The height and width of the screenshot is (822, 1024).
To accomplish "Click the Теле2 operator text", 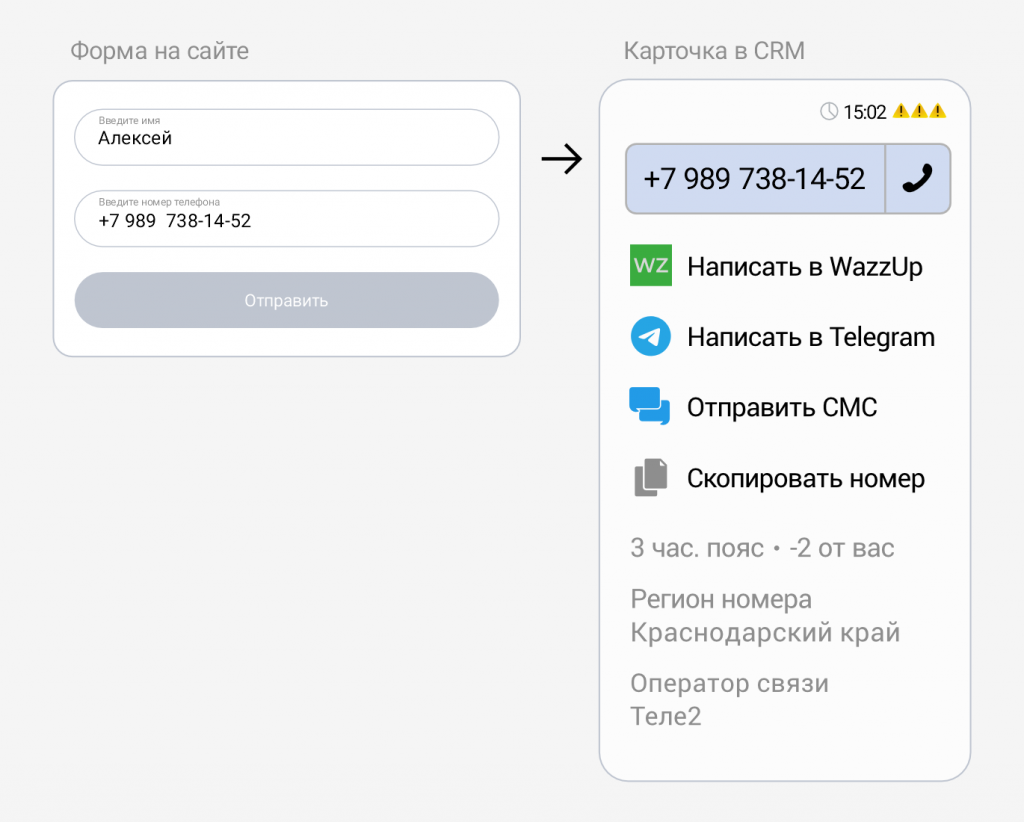I will pyautogui.click(x=666, y=716).
